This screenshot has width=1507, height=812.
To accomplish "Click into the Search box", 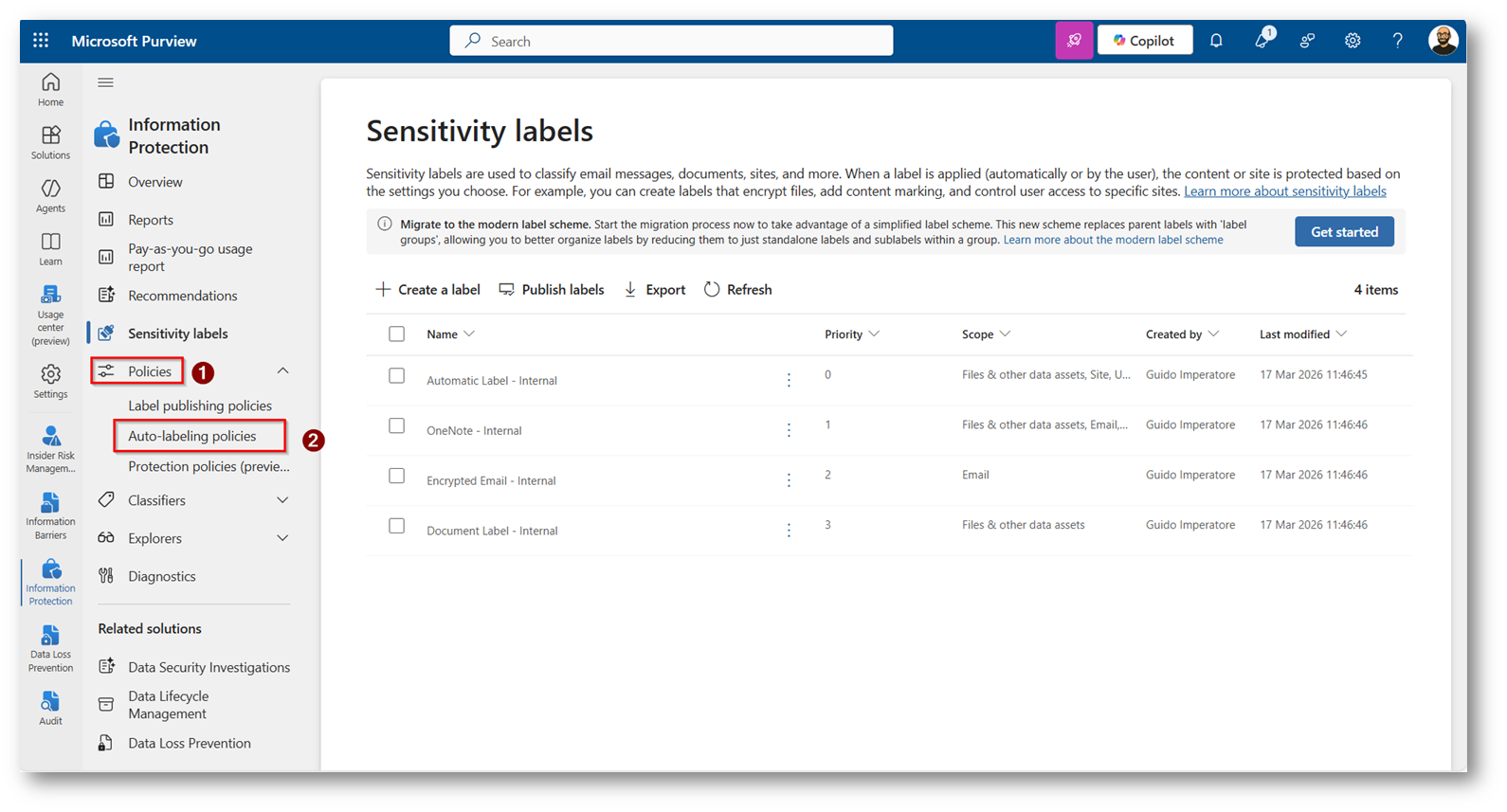I will click(x=671, y=41).
